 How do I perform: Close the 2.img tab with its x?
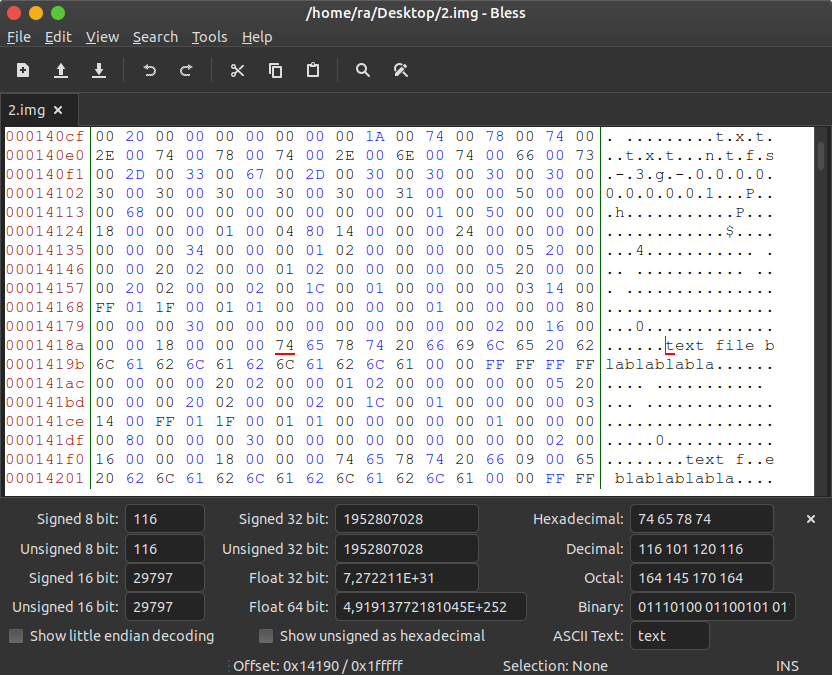(58, 110)
